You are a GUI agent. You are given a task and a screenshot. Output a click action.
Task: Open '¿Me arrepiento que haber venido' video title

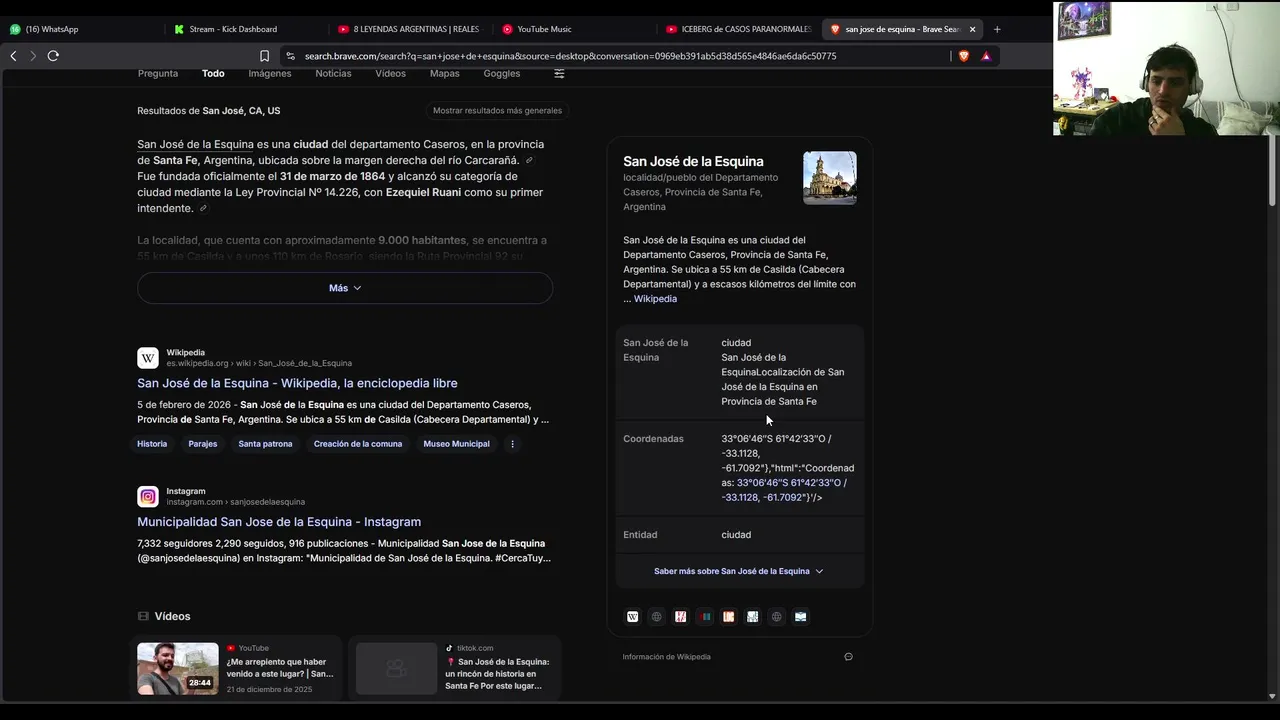280,668
